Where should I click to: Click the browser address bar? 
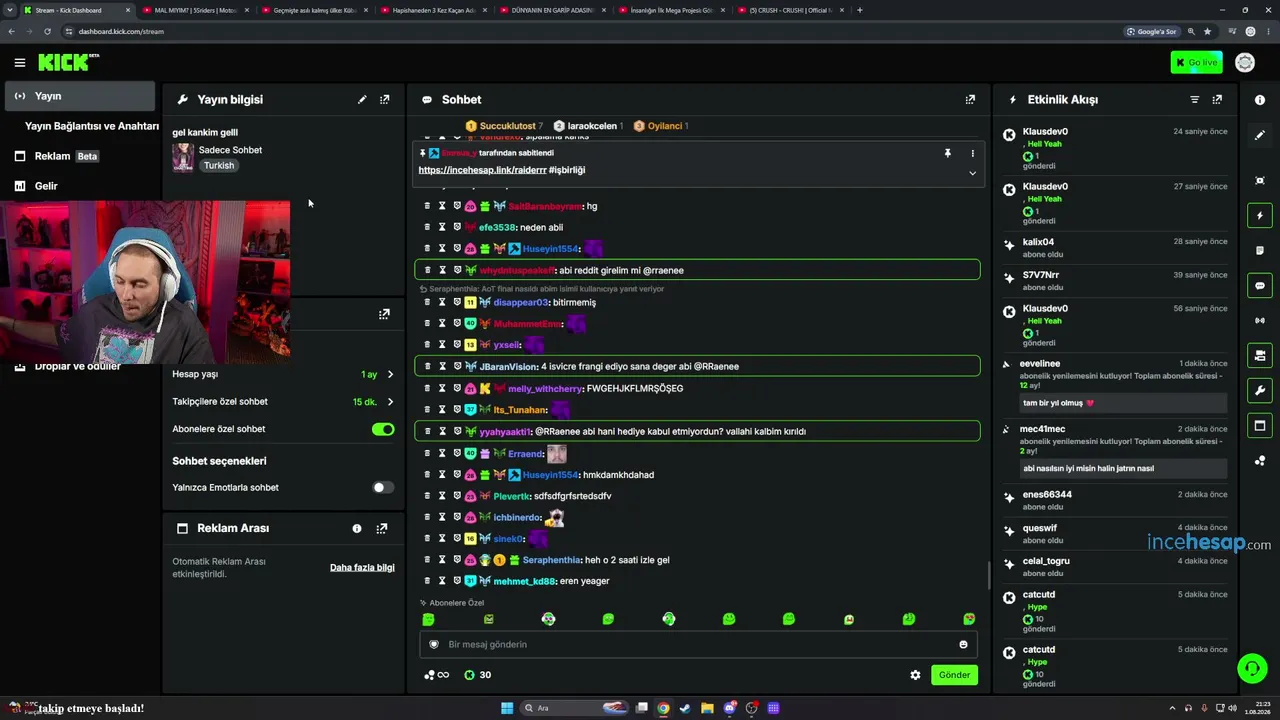(x=590, y=31)
